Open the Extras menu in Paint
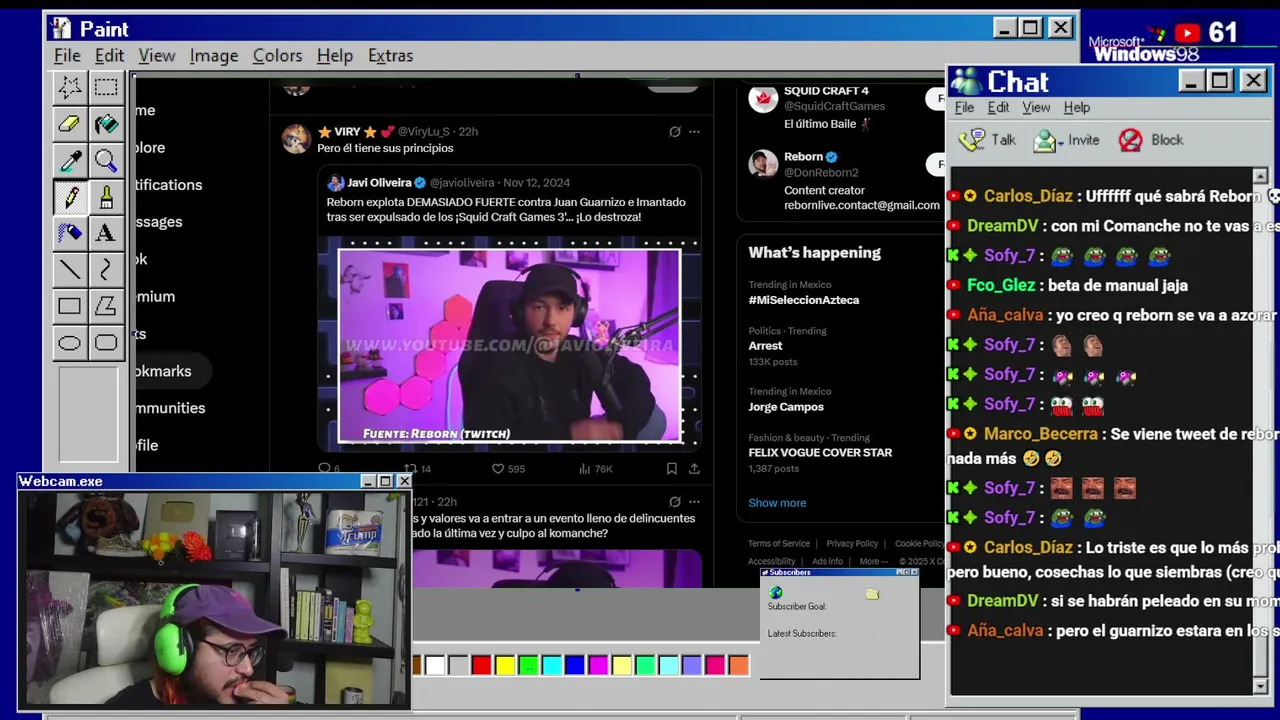The width and height of the screenshot is (1280, 720). (x=390, y=55)
